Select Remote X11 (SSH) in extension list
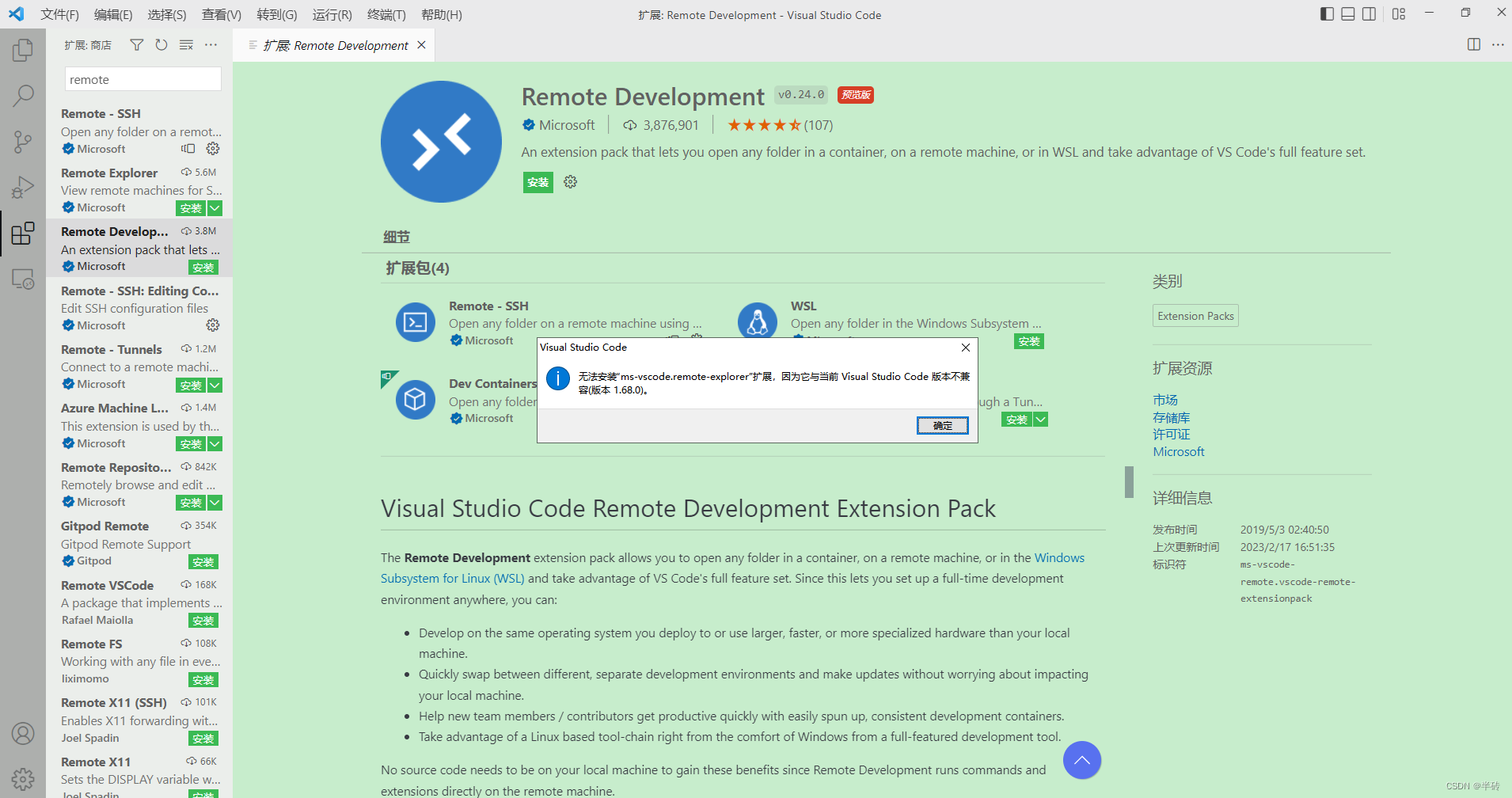This screenshot has width=1512, height=798. (x=139, y=720)
